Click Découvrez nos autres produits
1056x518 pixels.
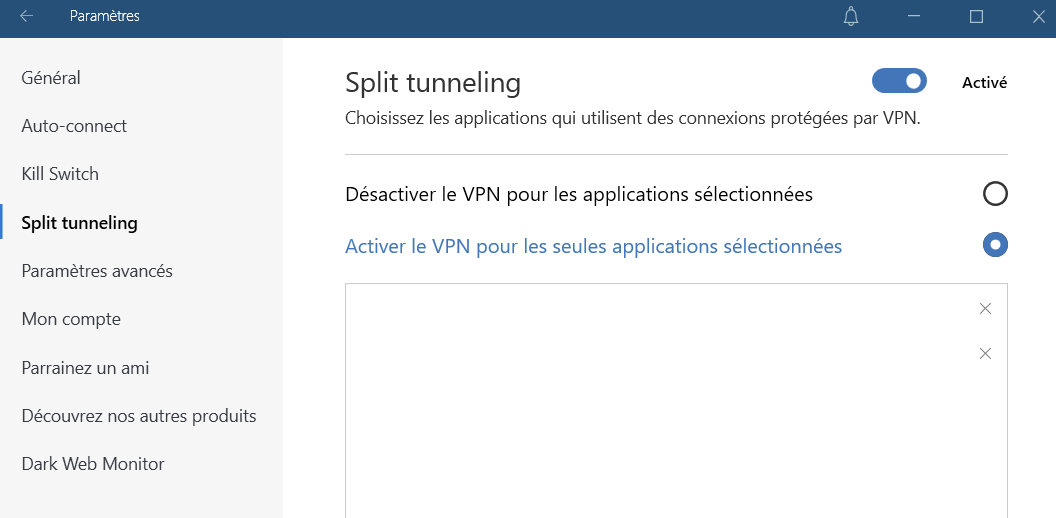click(x=139, y=416)
